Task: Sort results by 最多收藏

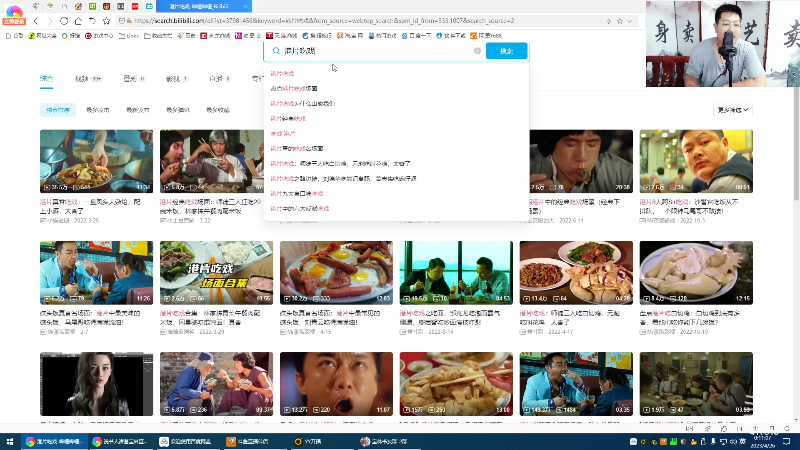Action: pyautogui.click(x=218, y=110)
